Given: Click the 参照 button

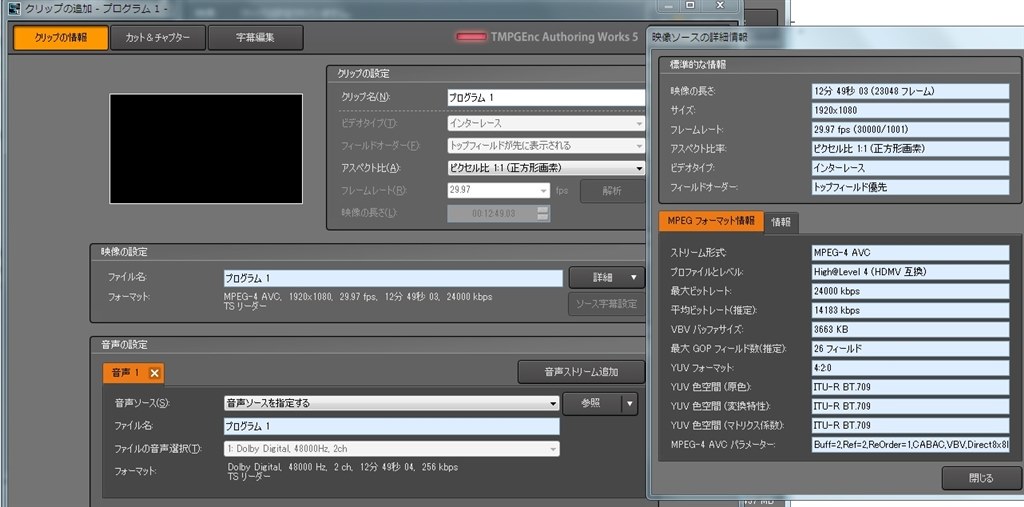Looking at the screenshot, I should point(592,403).
